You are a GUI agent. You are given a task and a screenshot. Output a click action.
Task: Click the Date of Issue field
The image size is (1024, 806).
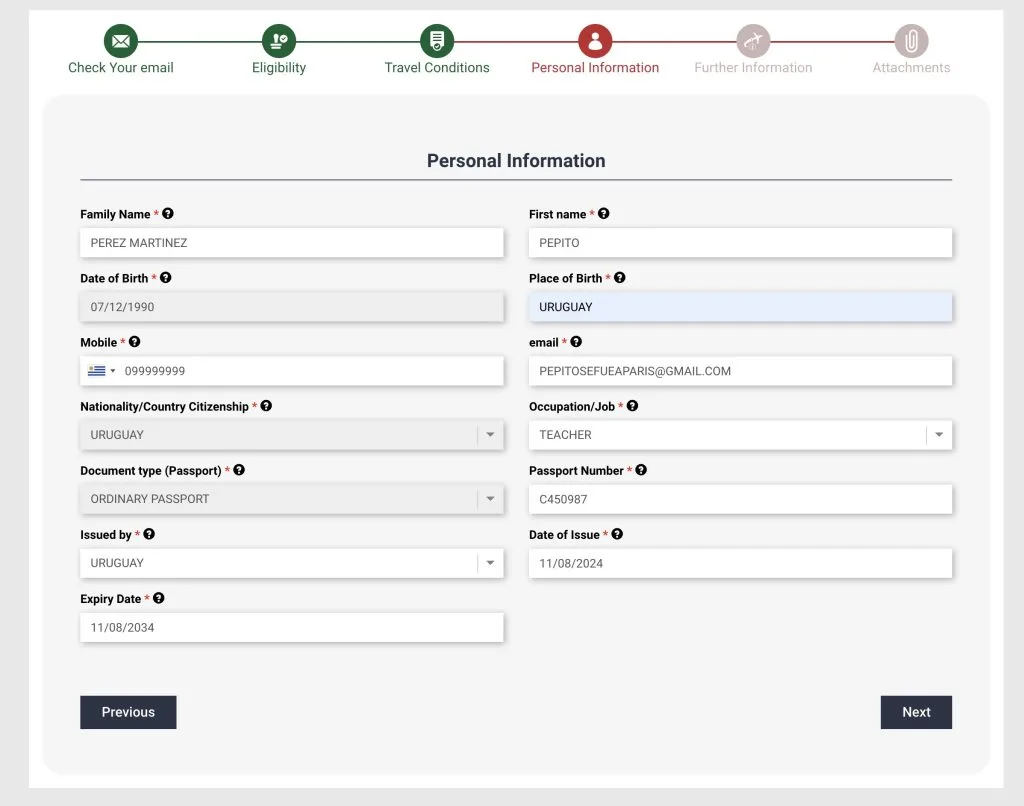[x=740, y=563]
